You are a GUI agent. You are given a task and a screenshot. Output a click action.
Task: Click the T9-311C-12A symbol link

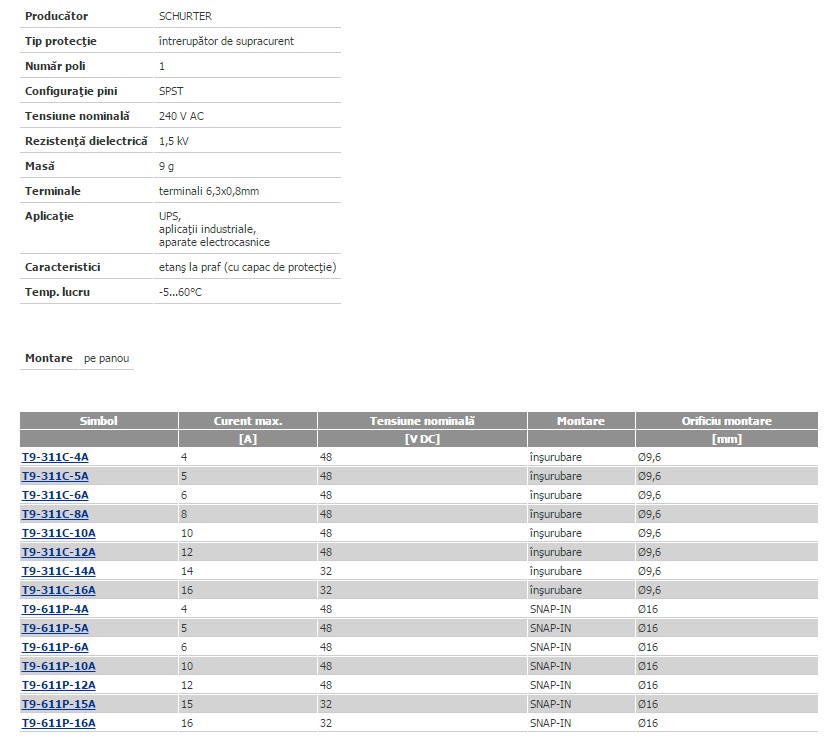pos(58,552)
